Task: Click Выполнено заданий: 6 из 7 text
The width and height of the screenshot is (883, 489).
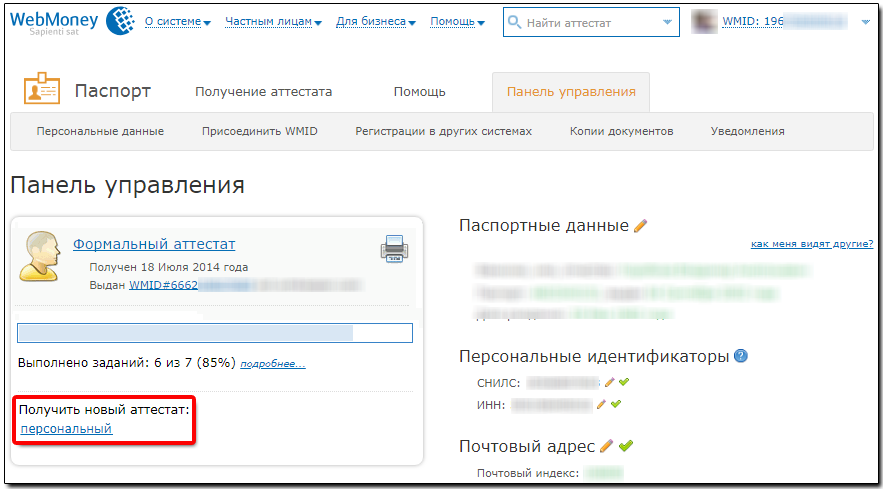Action: coord(127,363)
